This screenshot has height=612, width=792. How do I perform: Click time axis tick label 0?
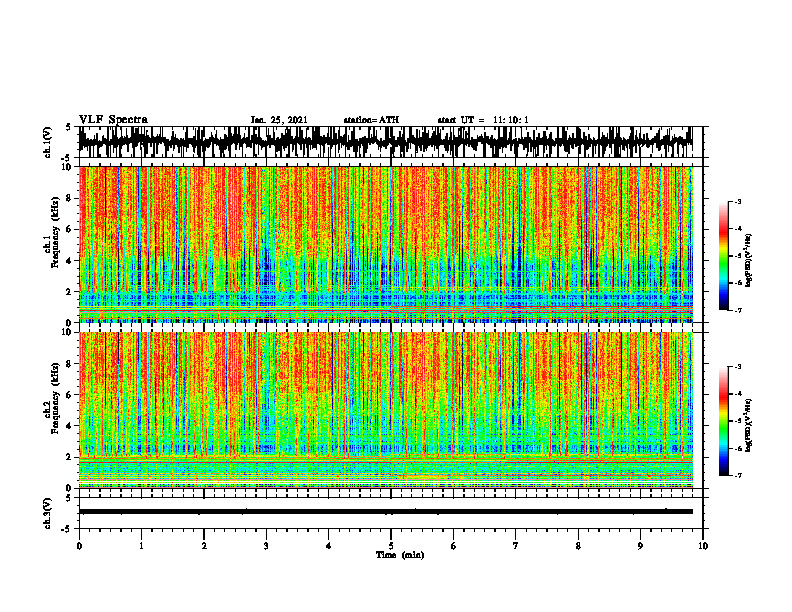coord(79,546)
